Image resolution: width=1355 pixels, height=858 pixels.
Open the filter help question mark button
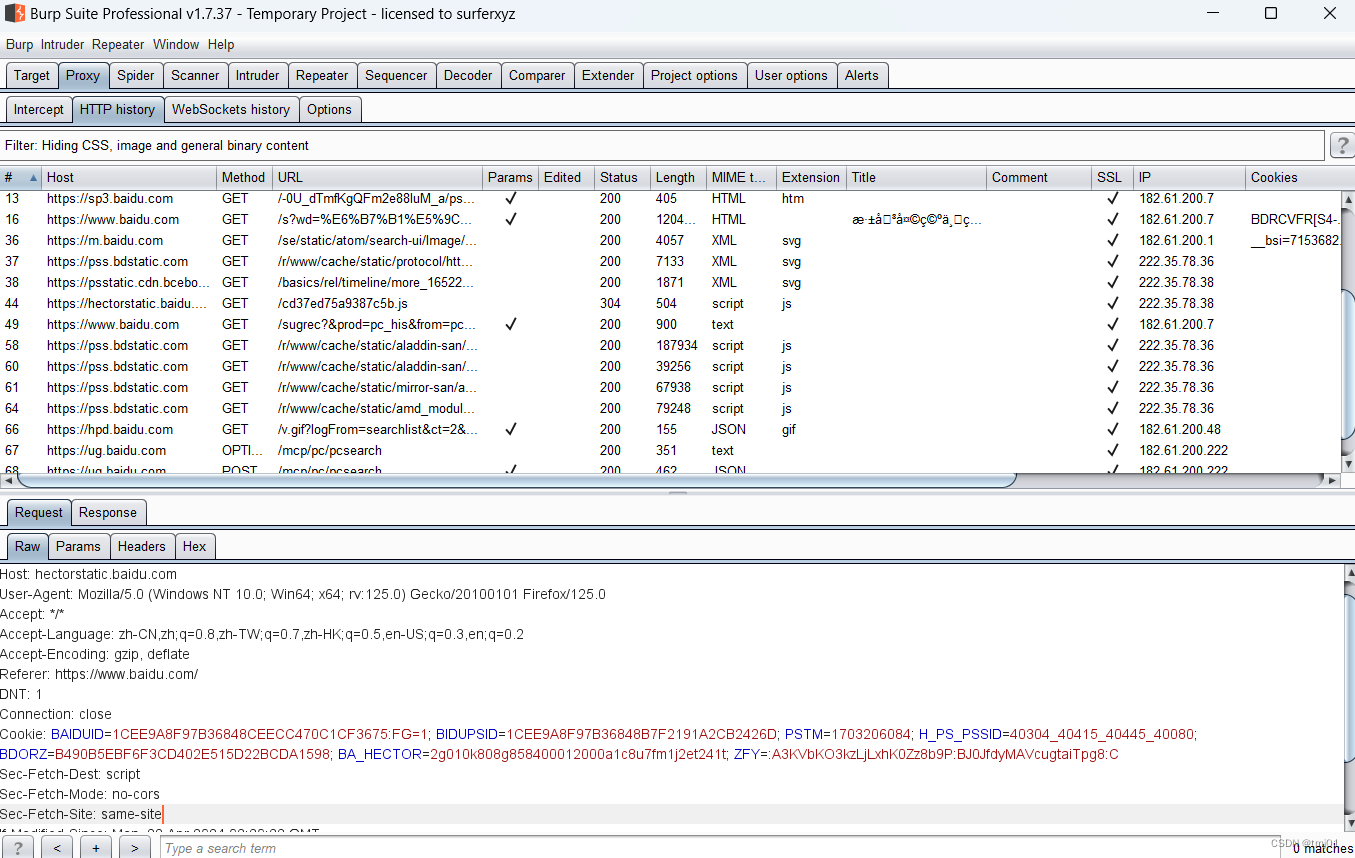1342,145
